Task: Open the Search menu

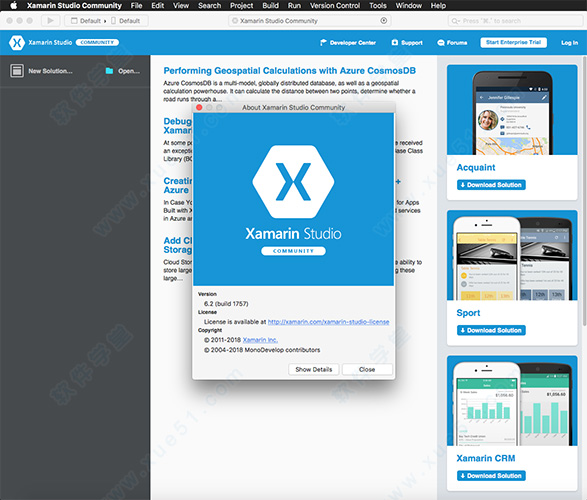Action: coord(209,5)
